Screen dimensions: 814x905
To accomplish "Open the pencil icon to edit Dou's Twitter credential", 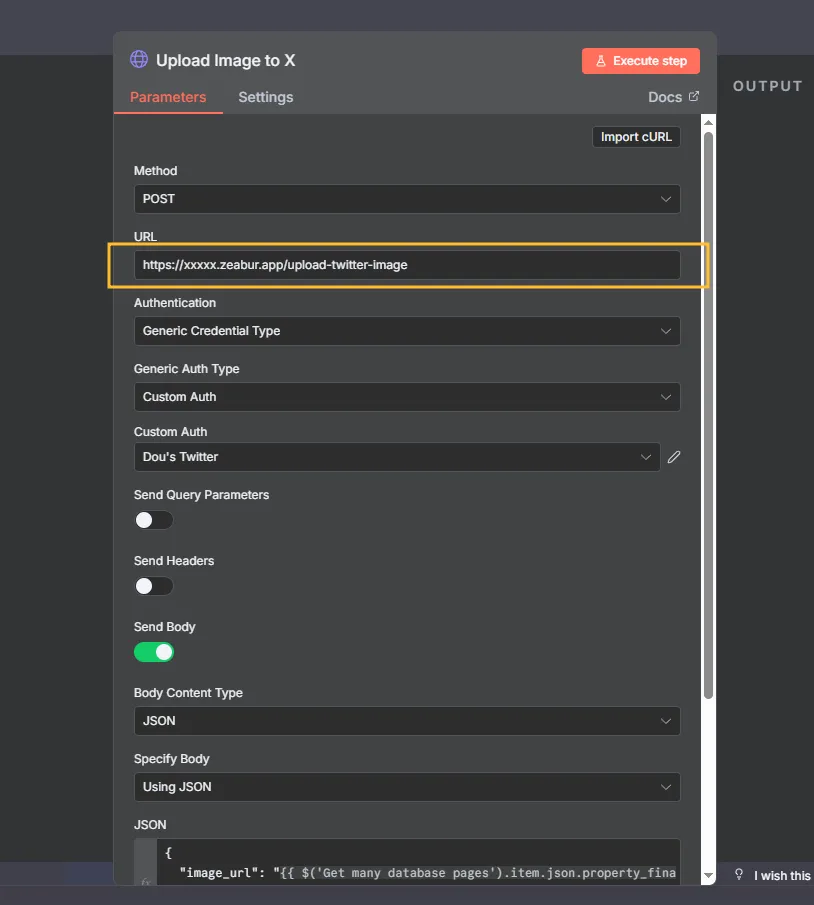I will point(673,457).
